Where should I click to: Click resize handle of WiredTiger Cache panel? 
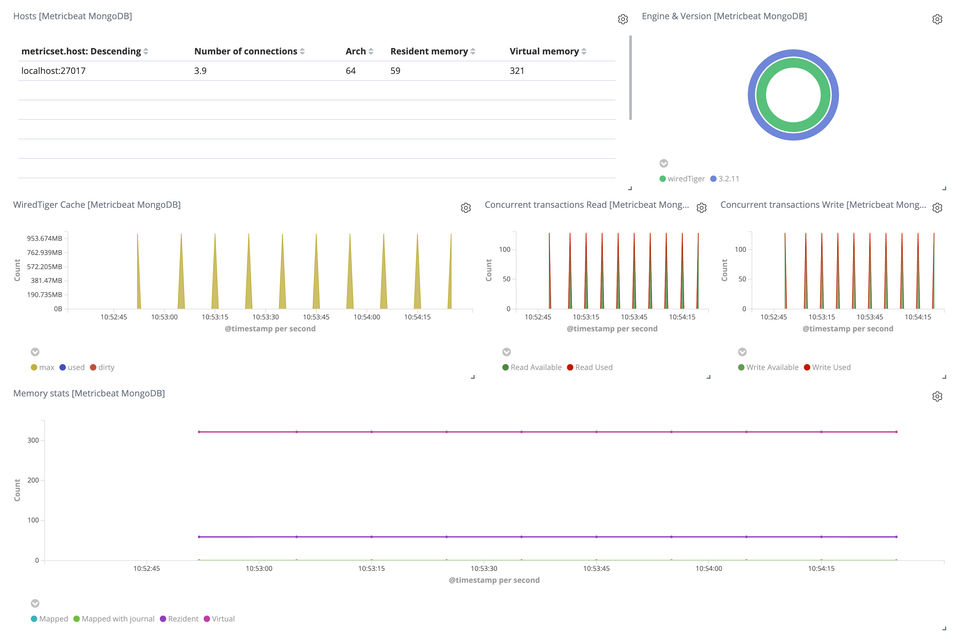pyautogui.click(x=473, y=377)
